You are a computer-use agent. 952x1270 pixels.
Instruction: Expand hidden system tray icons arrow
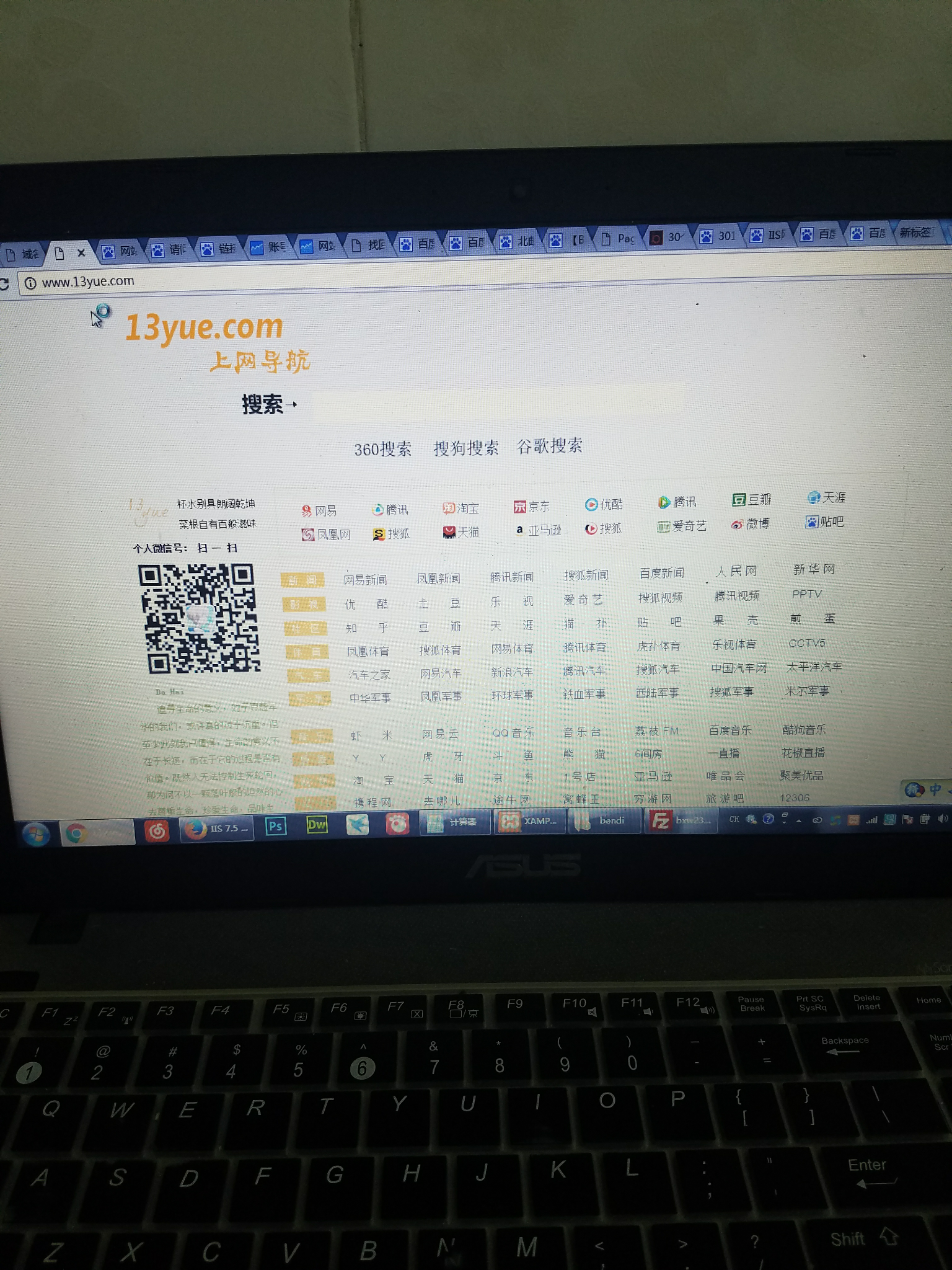pos(799,820)
